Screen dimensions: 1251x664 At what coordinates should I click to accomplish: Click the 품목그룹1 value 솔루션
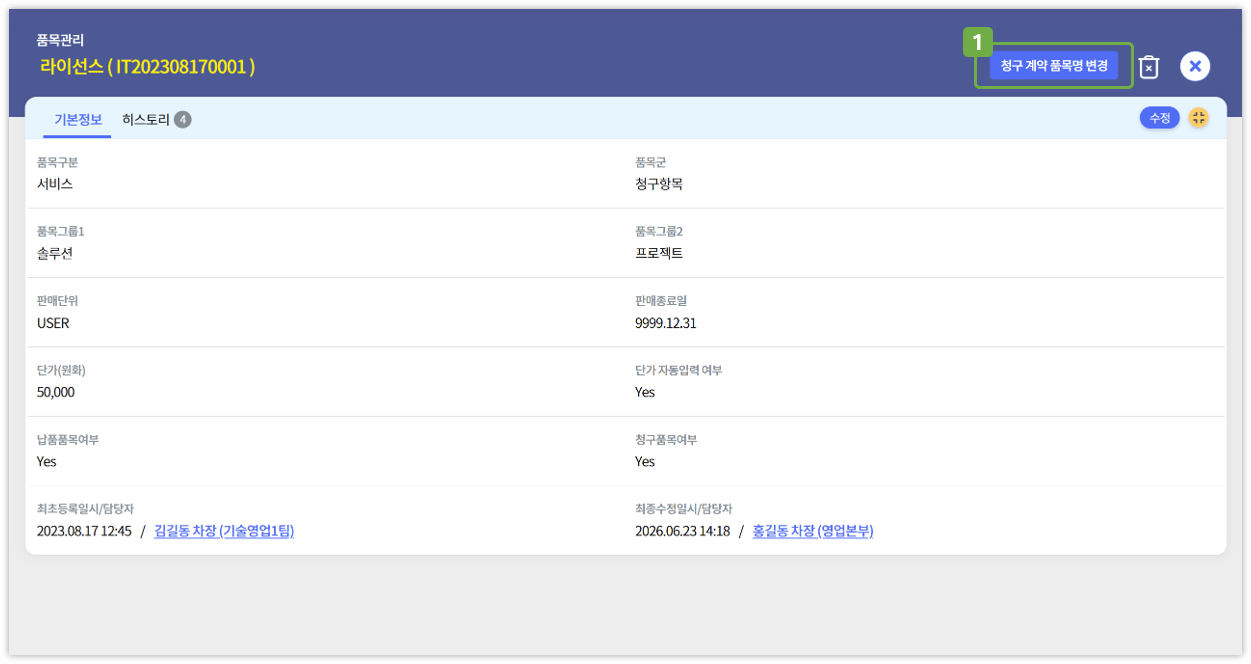(55, 253)
